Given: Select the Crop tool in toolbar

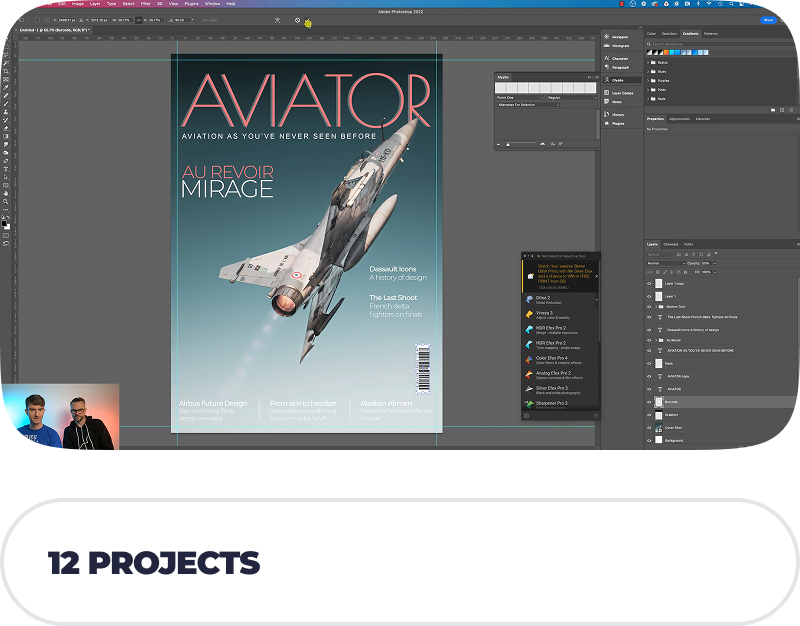Looking at the screenshot, I should [6, 71].
